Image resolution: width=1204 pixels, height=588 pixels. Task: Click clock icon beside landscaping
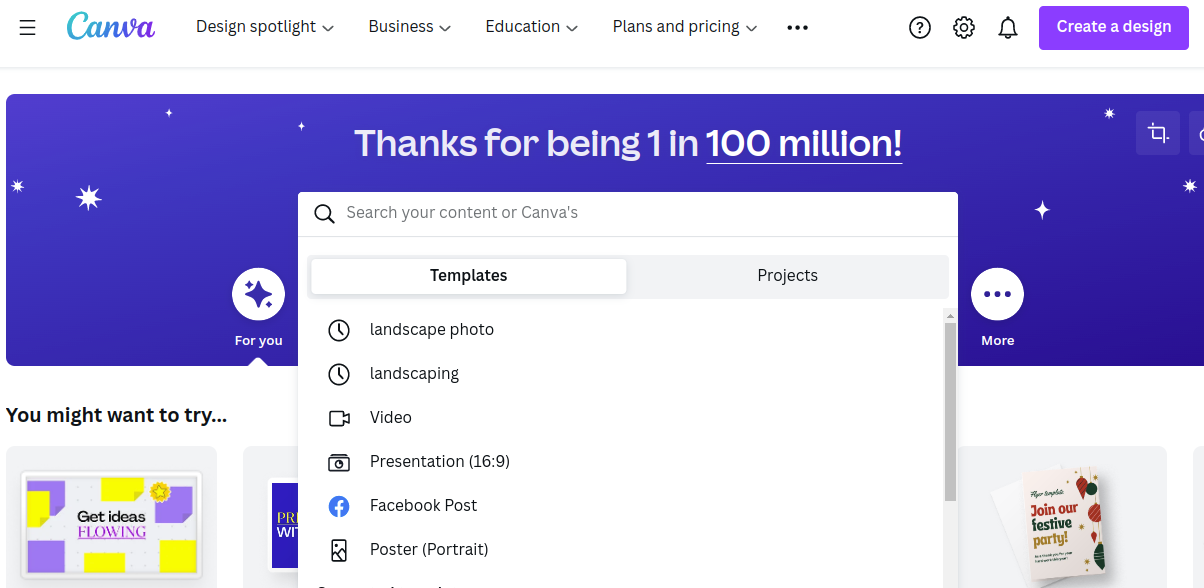[x=339, y=374]
